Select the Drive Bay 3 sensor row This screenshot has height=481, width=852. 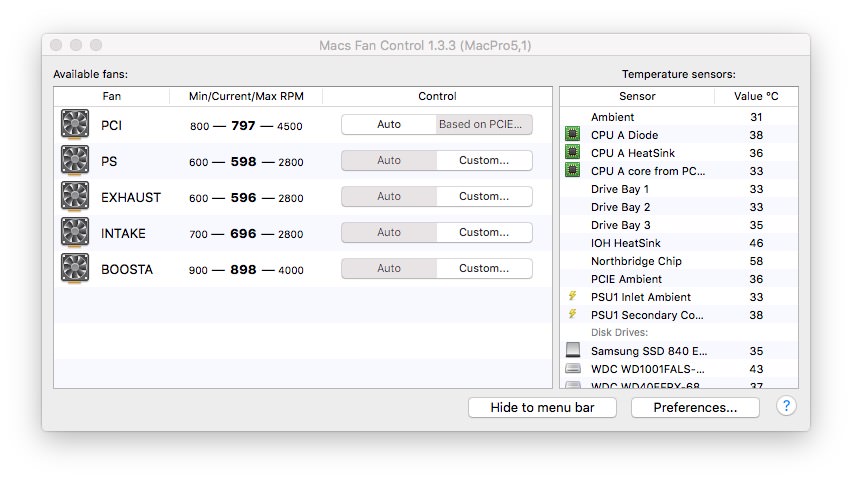(679, 225)
